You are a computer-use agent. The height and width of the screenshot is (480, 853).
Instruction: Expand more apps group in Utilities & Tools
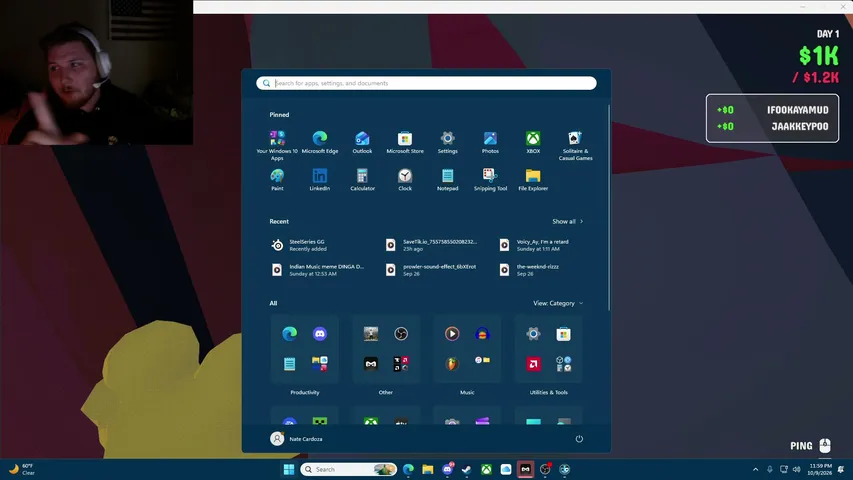(x=564, y=364)
